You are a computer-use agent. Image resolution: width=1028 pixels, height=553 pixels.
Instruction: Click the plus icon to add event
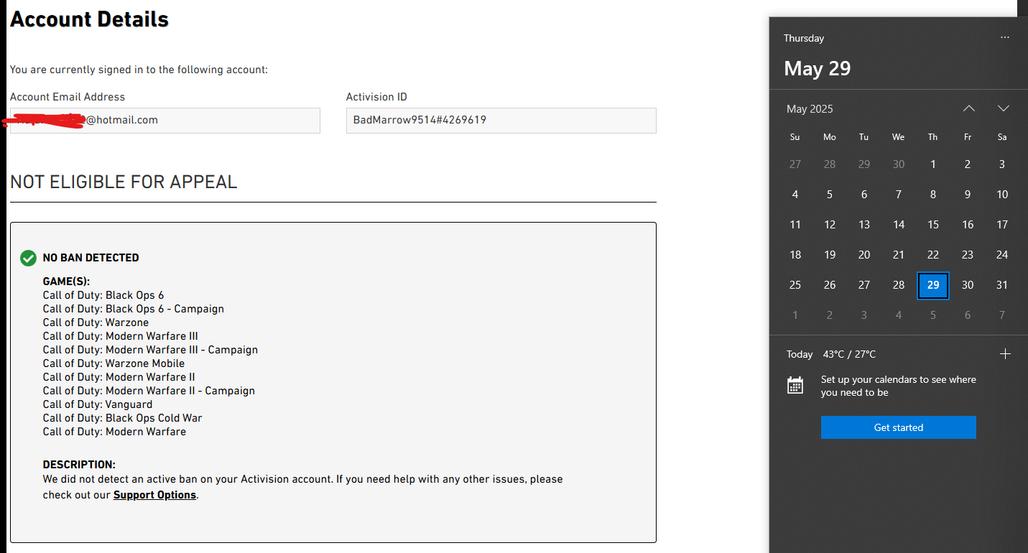(1005, 354)
